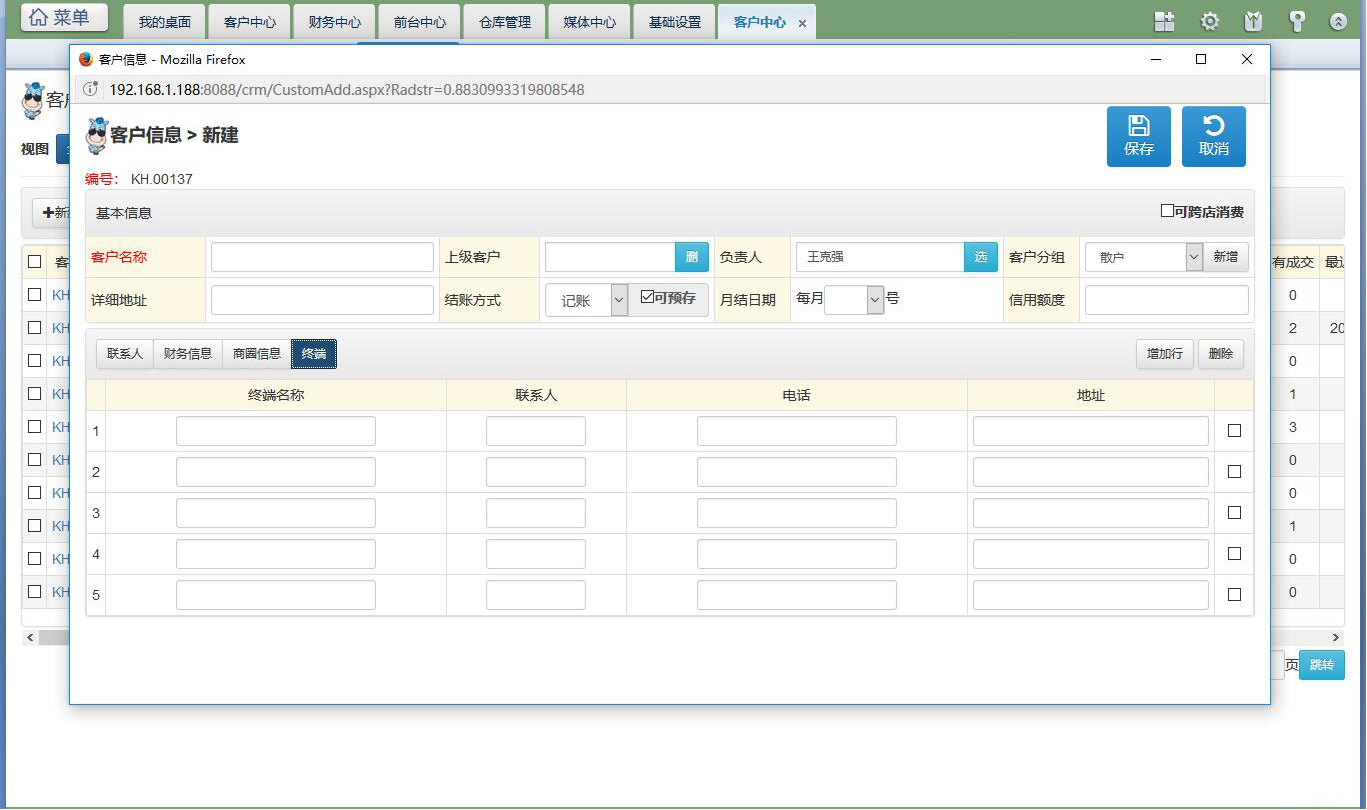Click the Save (保存) floppy disk button
The width and height of the screenshot is (1367, 810).
(x=1138, y=136)
